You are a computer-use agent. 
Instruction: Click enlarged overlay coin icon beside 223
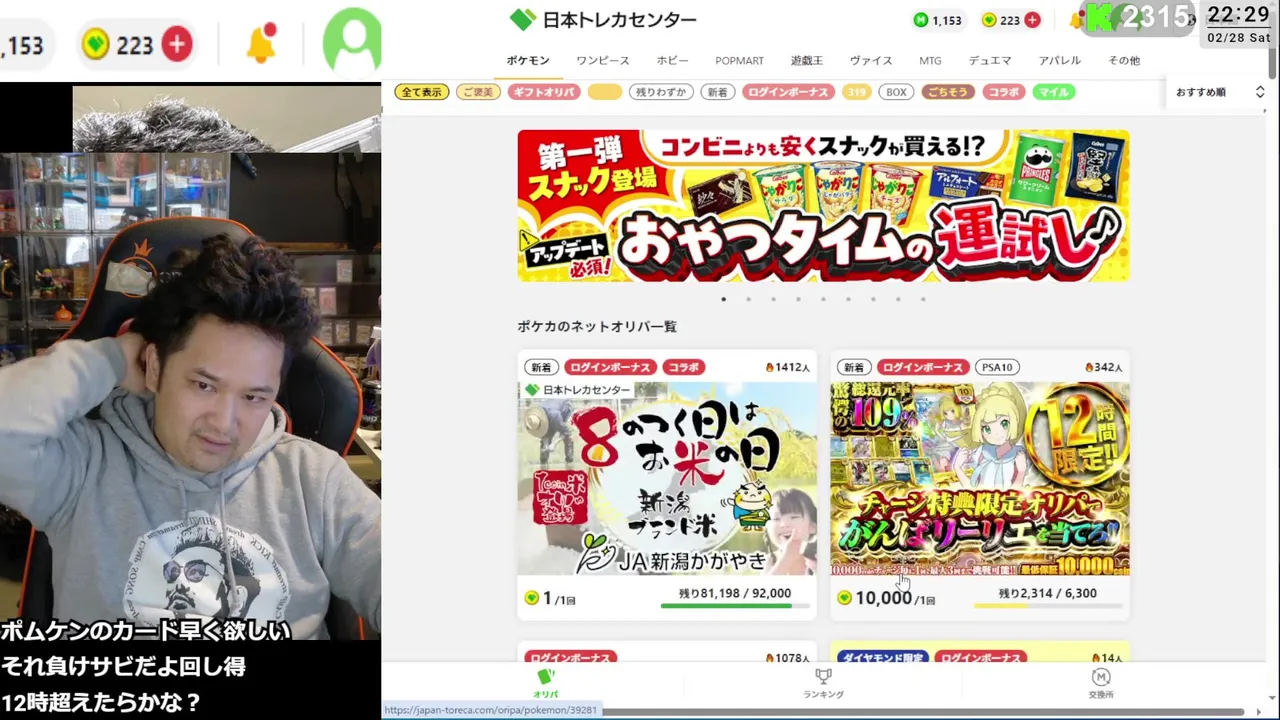(x=96, y=45)
